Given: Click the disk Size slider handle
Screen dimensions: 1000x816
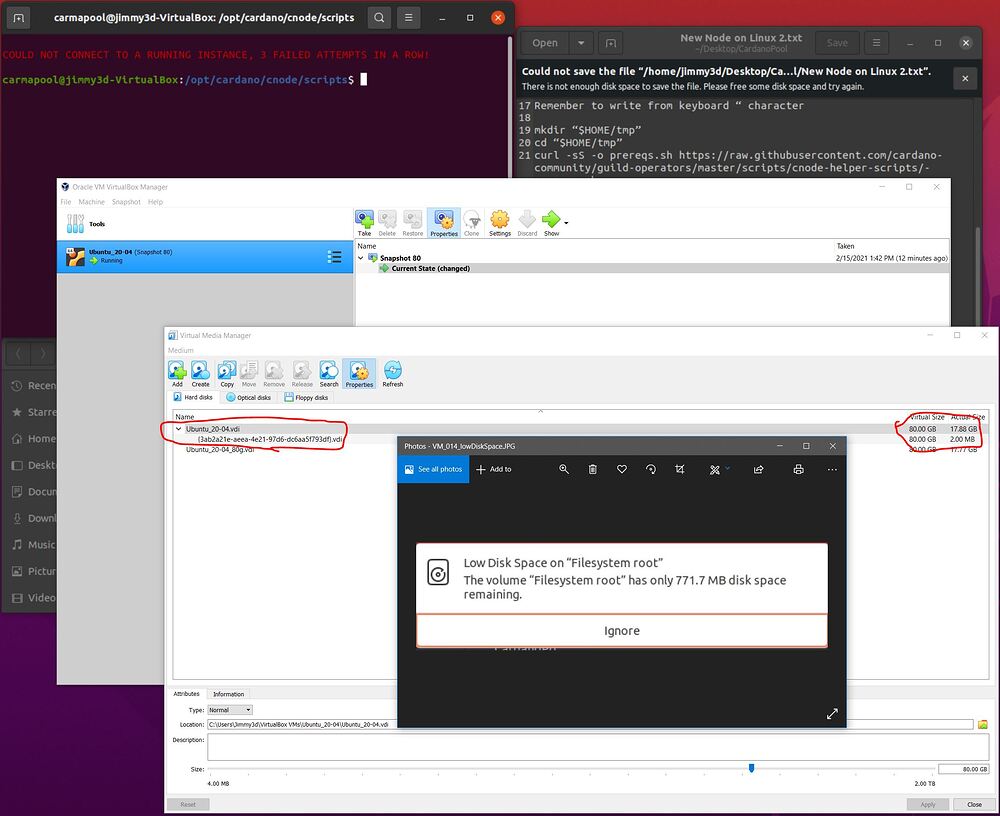Looking at the screenshot, I should click(751, 768).
